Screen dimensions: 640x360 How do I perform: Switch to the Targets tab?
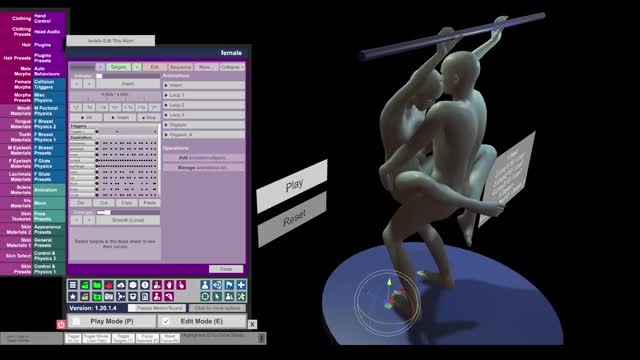[119, 67]
